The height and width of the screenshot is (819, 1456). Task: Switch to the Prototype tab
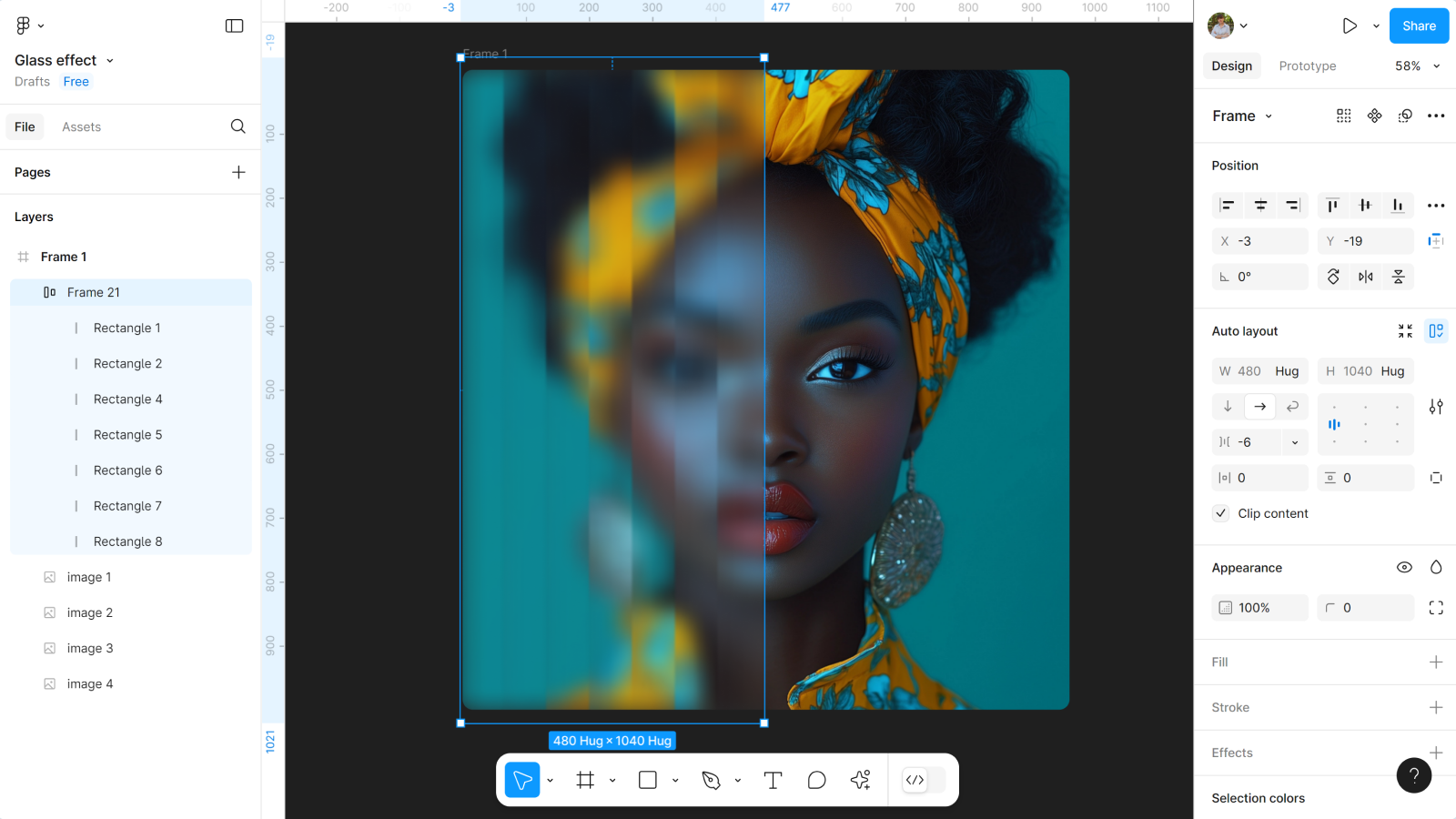(x=1307, y=66)
